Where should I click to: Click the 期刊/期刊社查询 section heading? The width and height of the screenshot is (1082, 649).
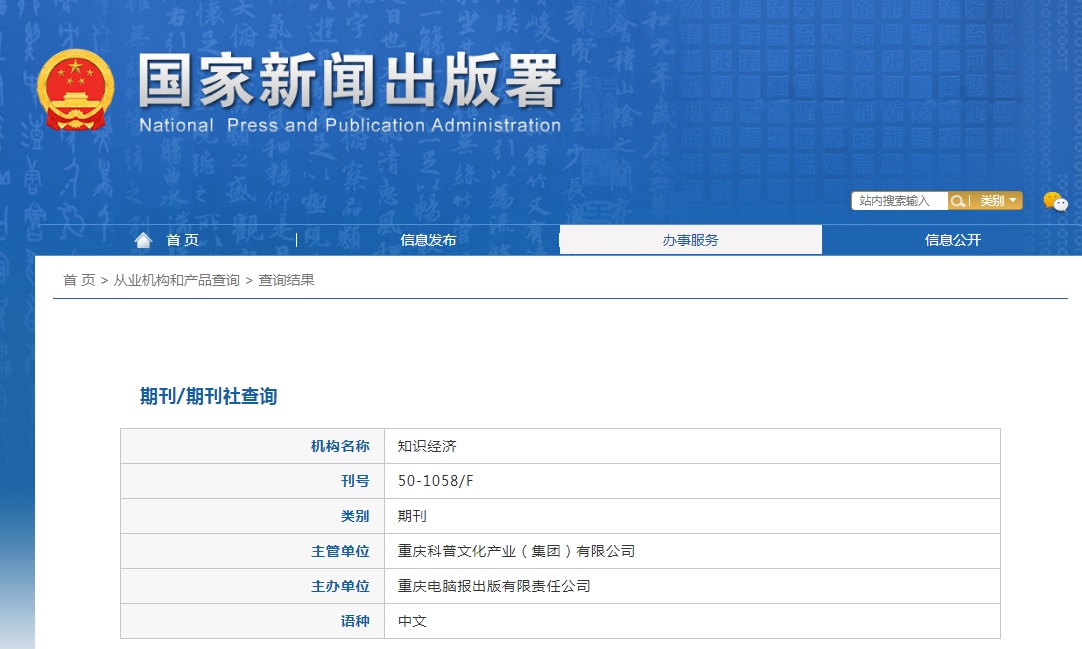(207, 395)
